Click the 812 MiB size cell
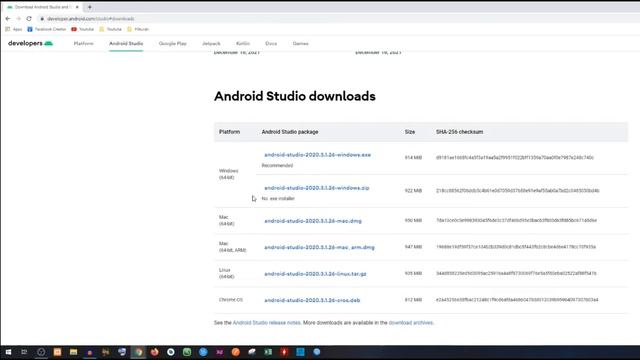This screenshot has height=360, width=640. [x=413, y=300]
